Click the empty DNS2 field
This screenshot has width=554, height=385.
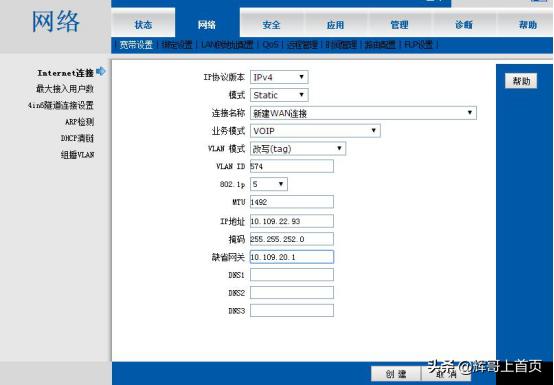[292, 293]
